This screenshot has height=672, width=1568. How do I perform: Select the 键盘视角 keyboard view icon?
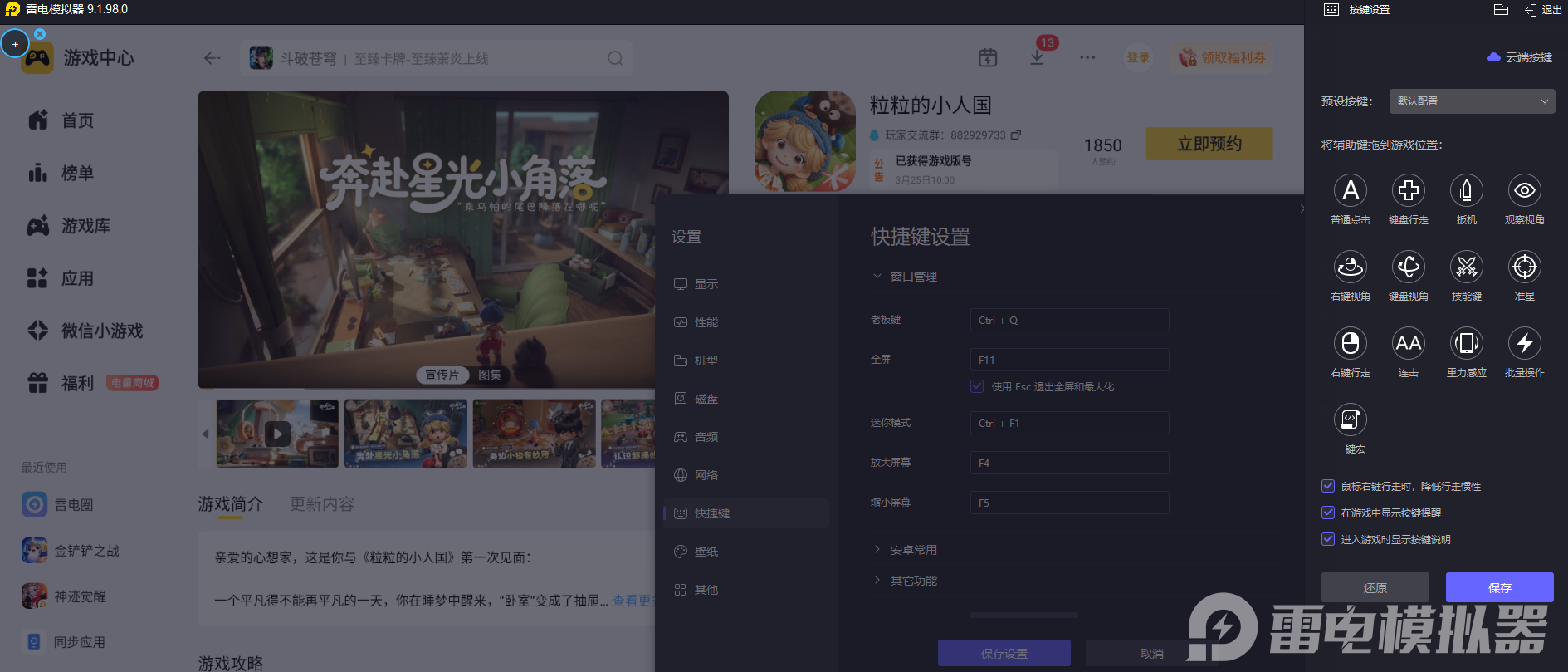pyautogui.click(x=1409, y=267)
